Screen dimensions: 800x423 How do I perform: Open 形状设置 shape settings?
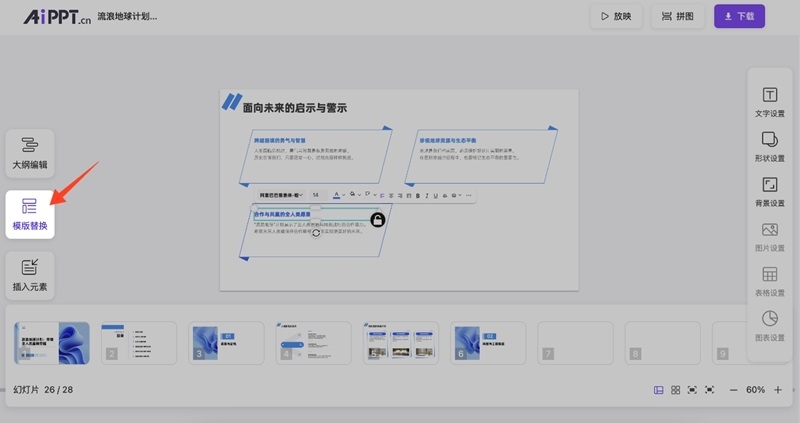point(770,147)
